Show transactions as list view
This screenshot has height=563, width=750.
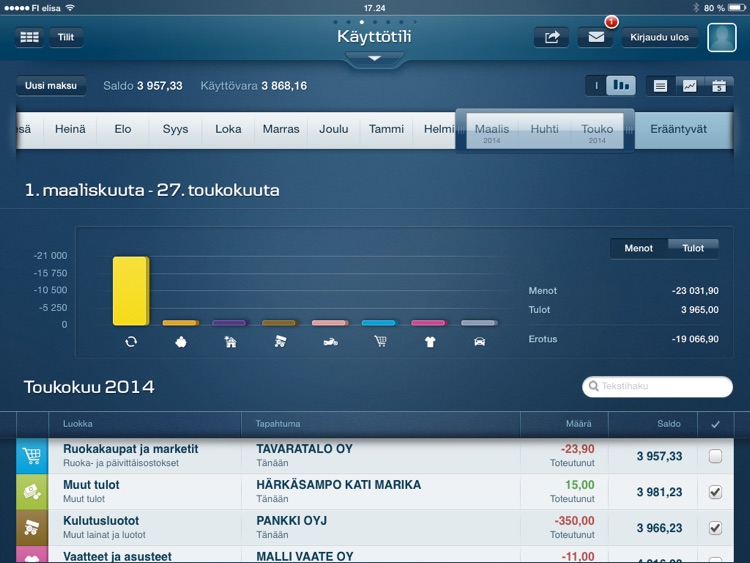(661, 86)
